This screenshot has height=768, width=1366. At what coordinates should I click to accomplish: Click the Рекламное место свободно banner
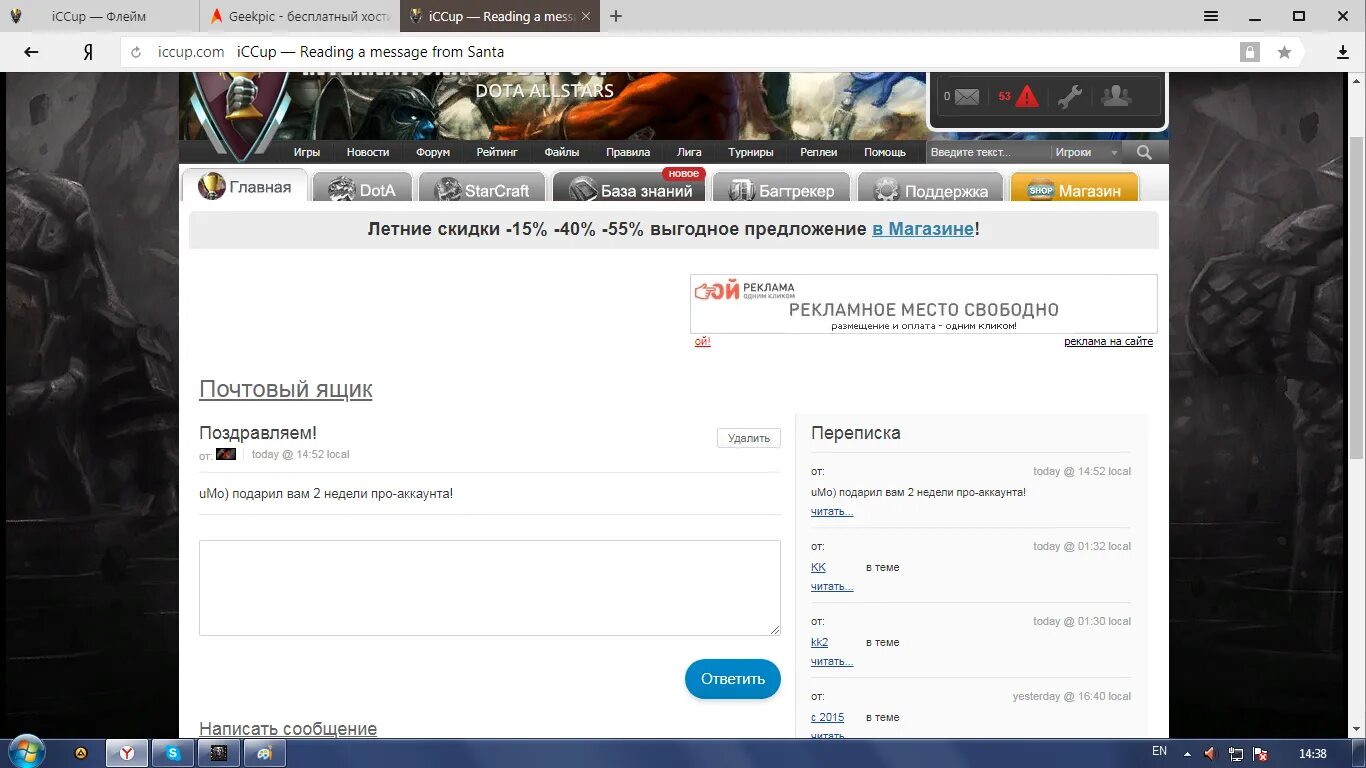click(923, 304)
